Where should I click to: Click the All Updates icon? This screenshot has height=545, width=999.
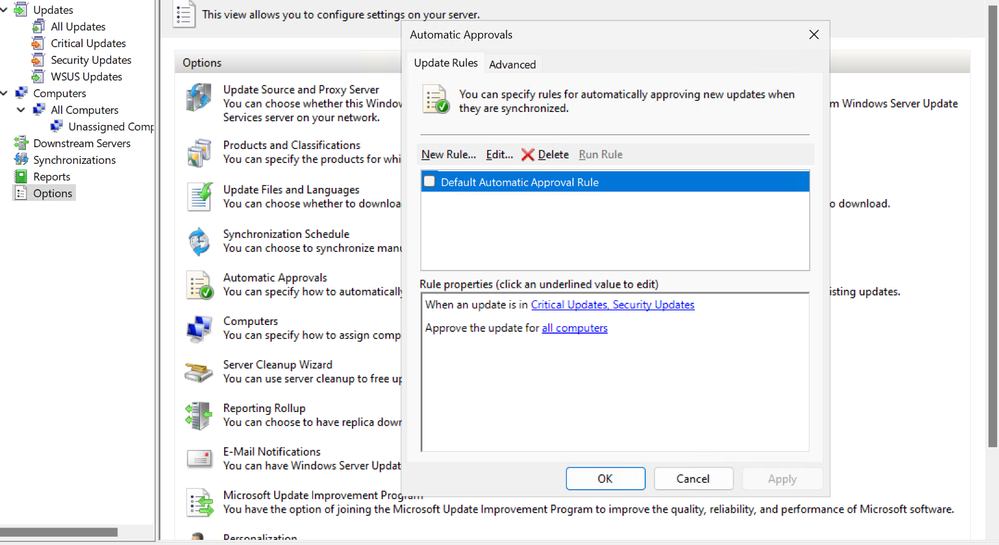tap(39, 26)
